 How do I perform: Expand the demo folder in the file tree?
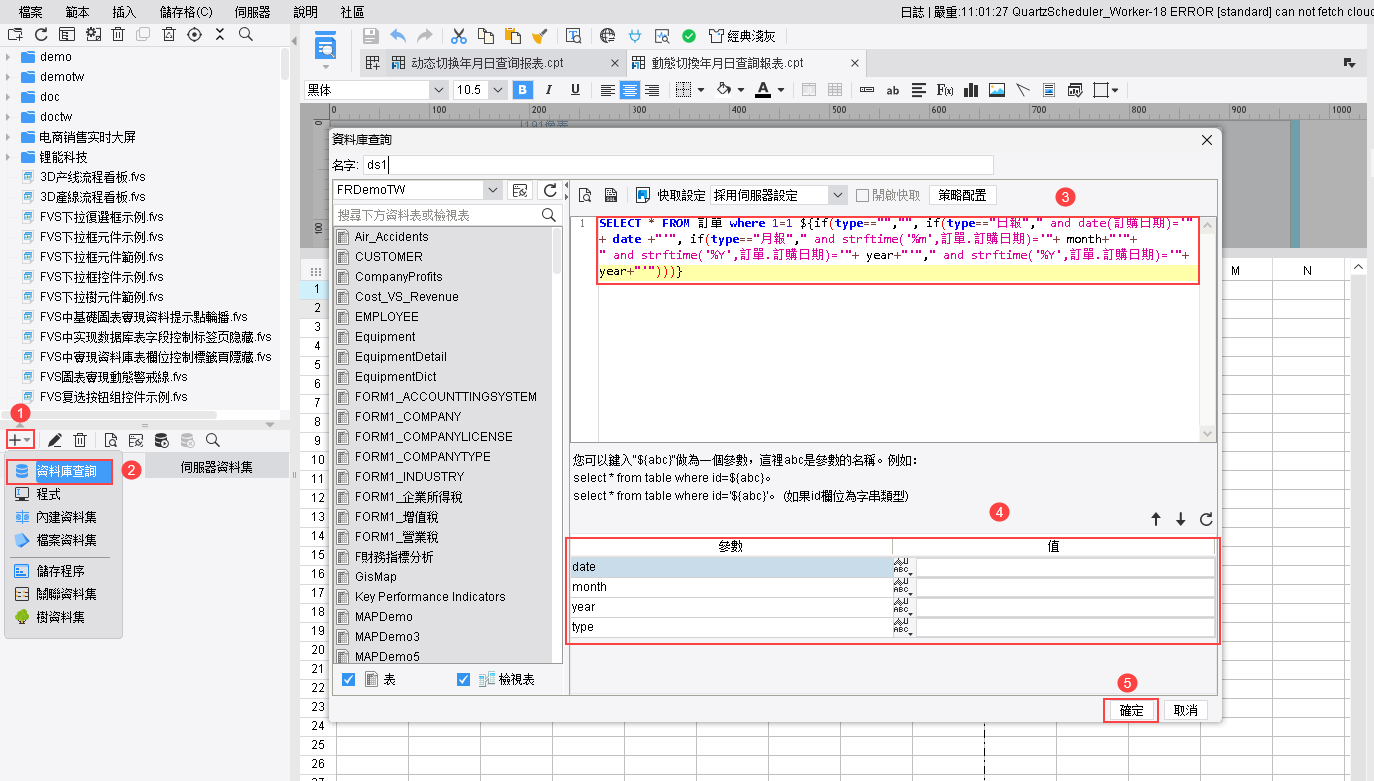click(8, 57)
